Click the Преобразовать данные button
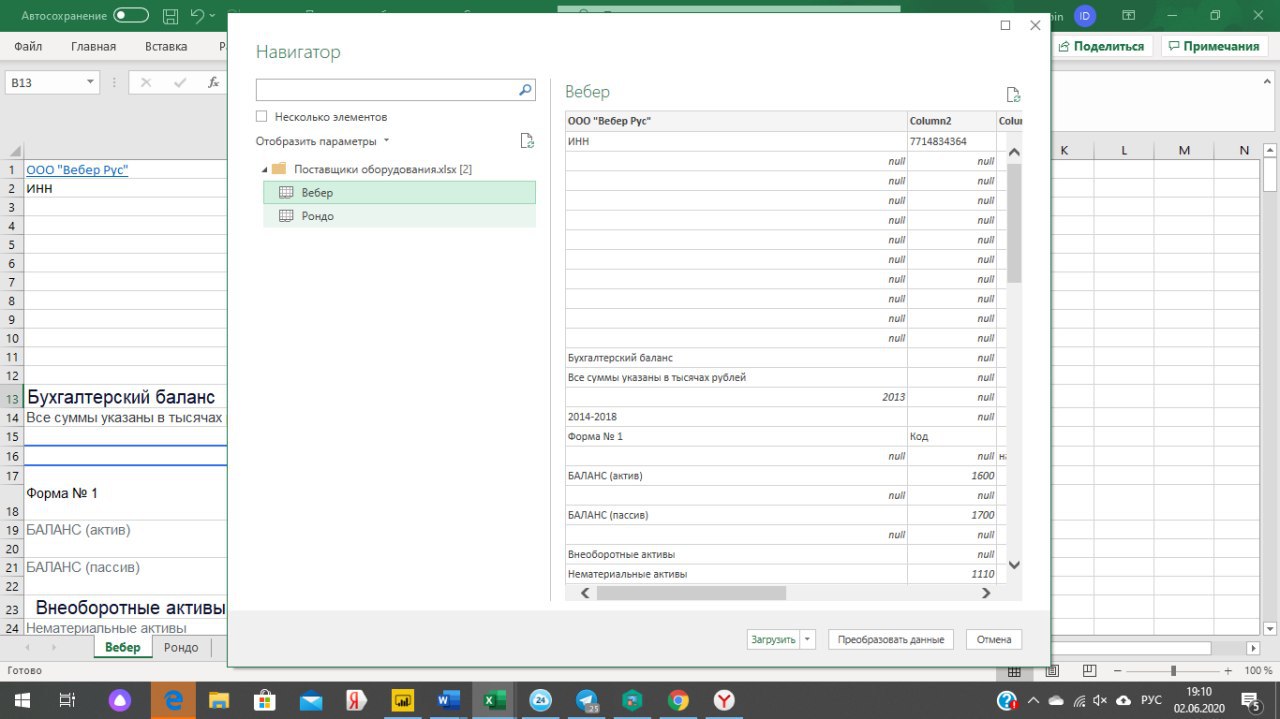Image resolution: width=1280 pixels, height=719 pixels. 891,640
